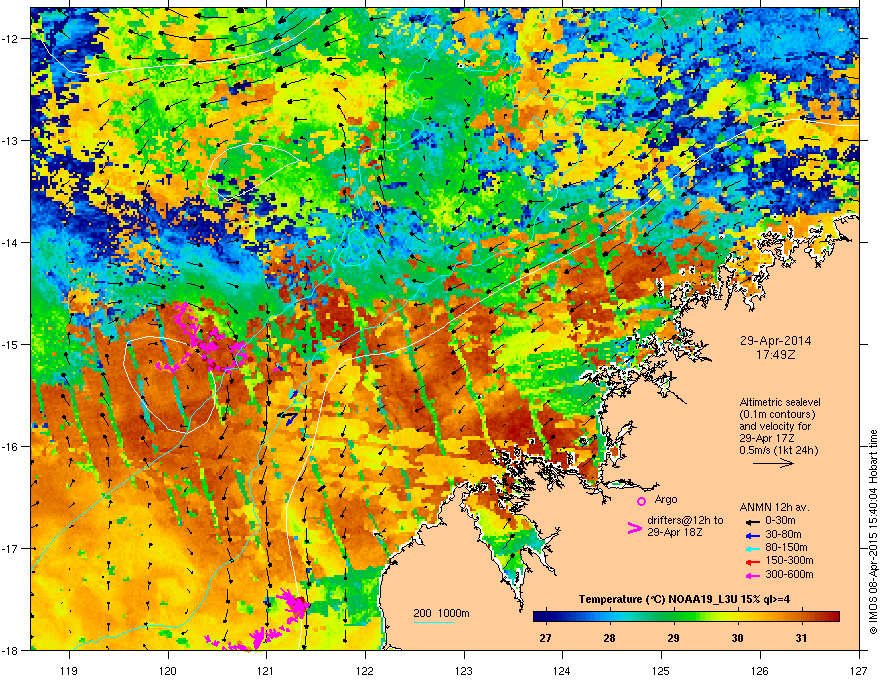This screenshot has width=880, height=680.
Task: Select the magenta arrow beside 300-600m
Action: point(752,575)
